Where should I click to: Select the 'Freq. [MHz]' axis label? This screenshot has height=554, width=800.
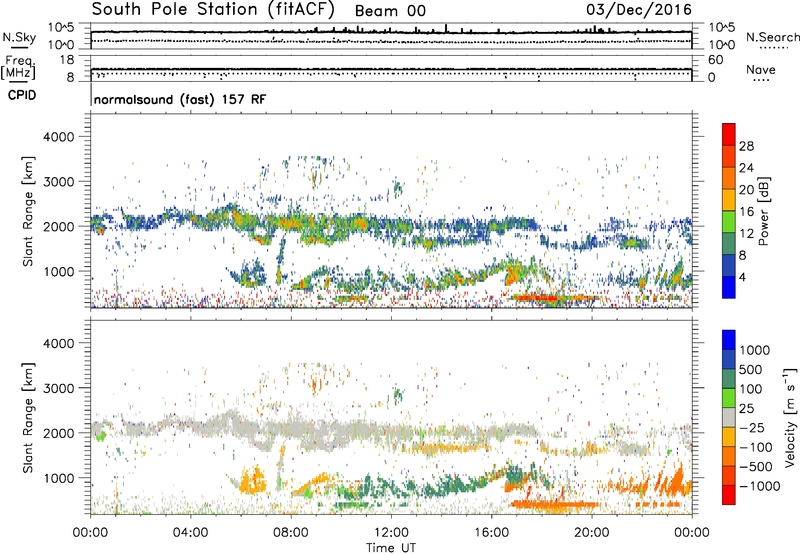[x=18, y=68]
